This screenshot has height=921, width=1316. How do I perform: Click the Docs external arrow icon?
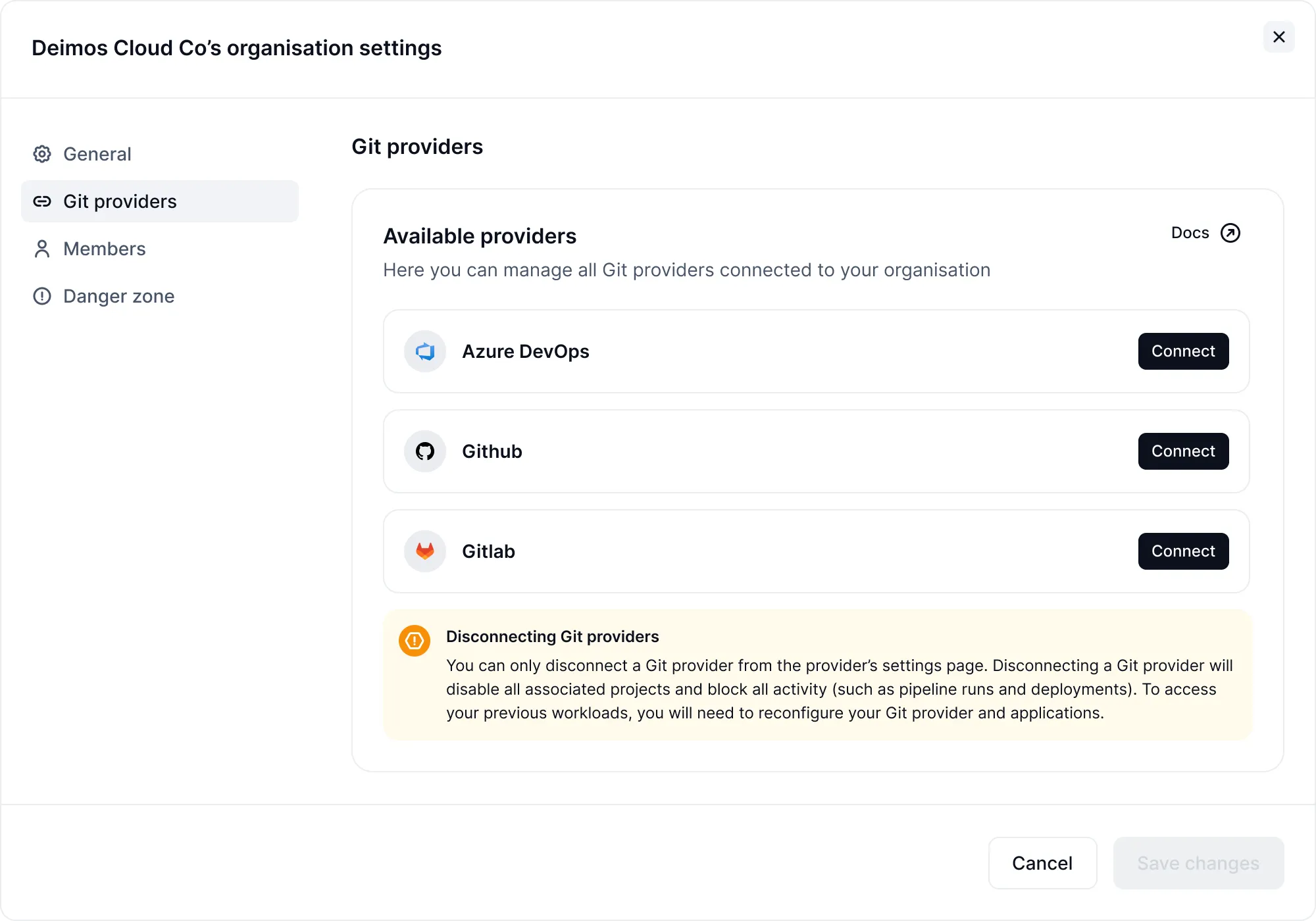coord(1230,233)
